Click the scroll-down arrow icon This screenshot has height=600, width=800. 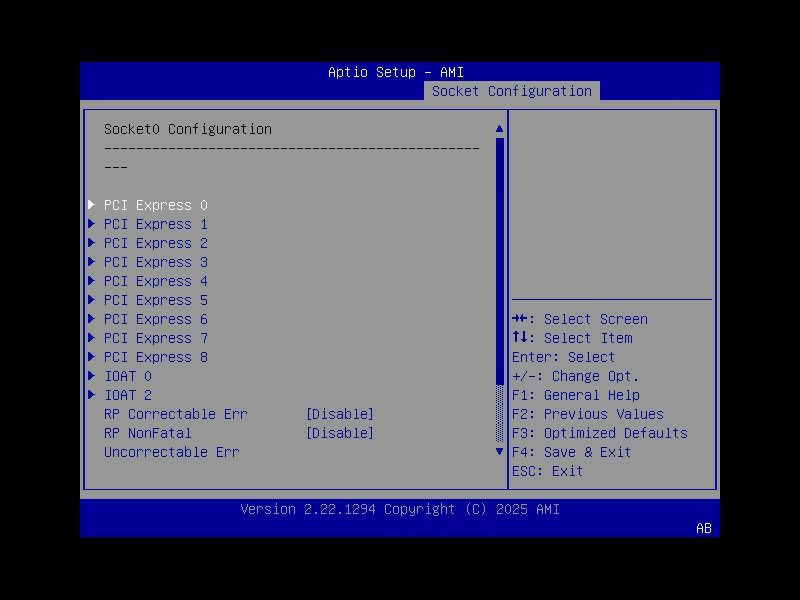499,452
